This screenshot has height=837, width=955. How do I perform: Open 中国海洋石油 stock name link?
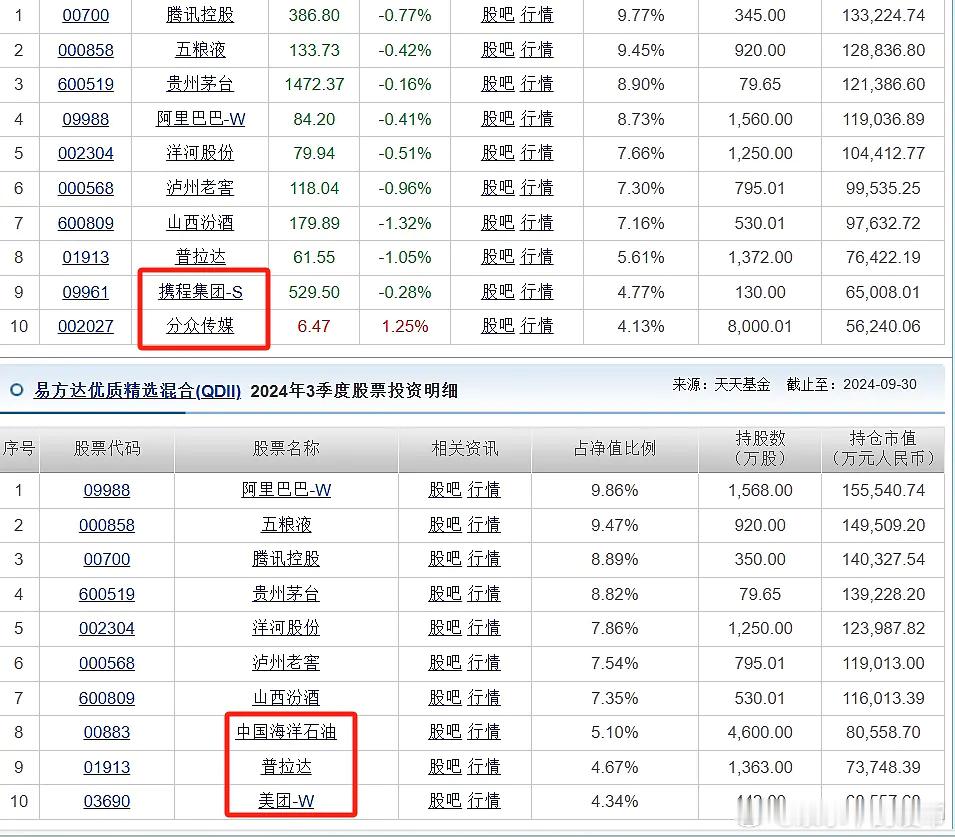tap(286, 732)
